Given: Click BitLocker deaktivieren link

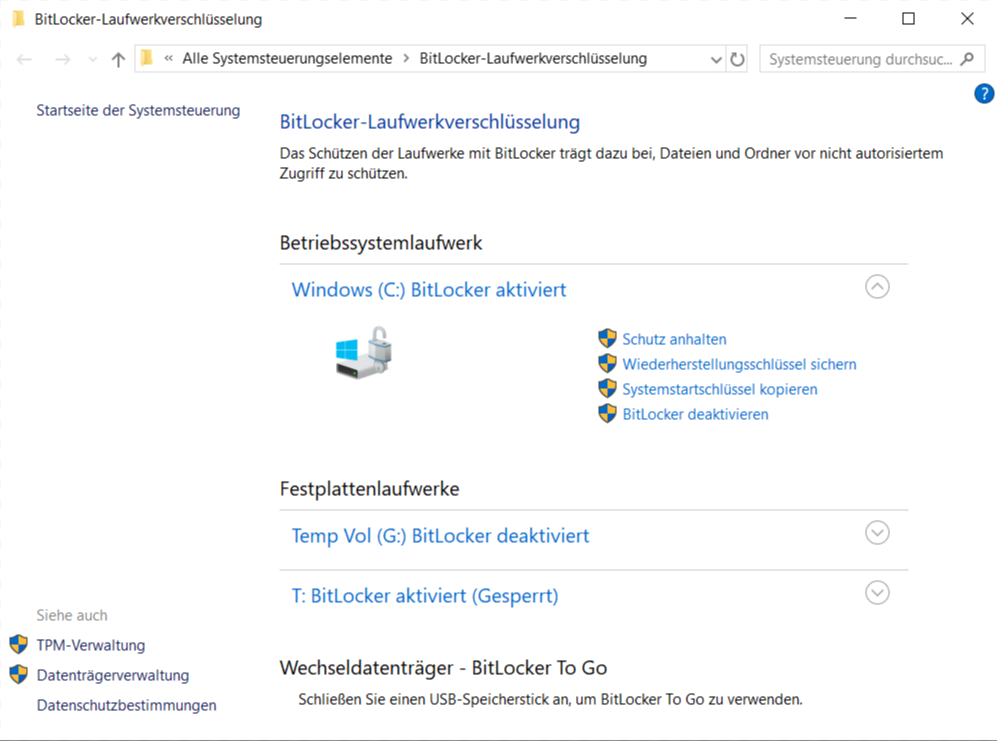Looking at the screenshot, I should [695, 414].
